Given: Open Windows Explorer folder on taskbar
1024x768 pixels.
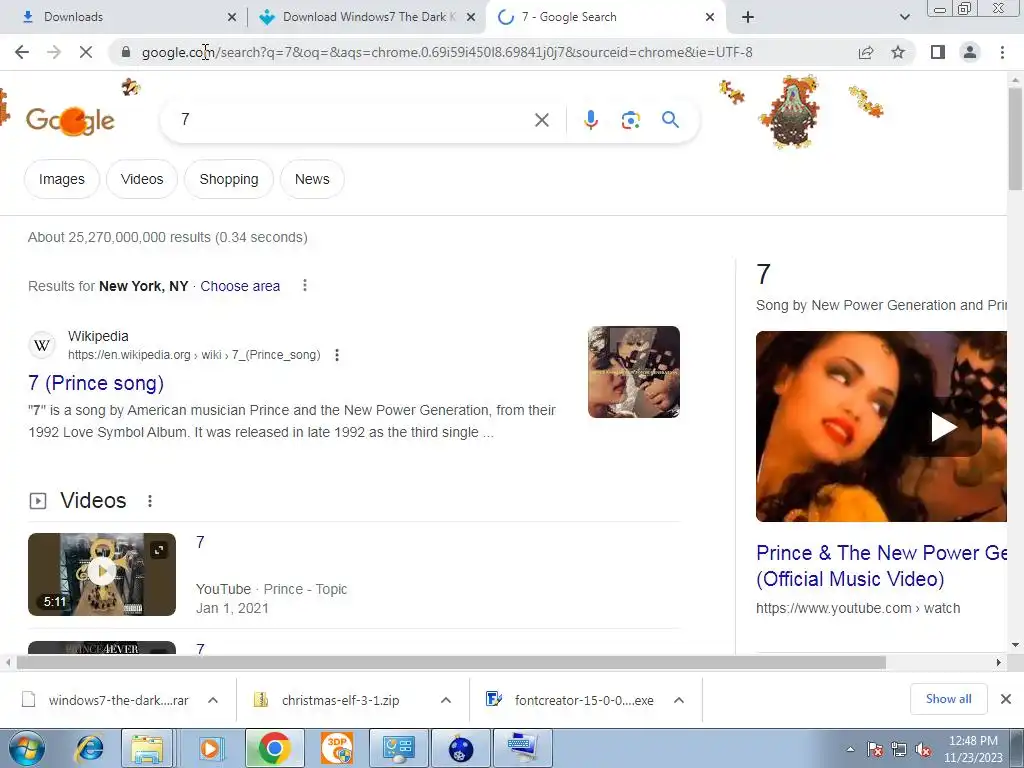Looking at the screenshot, I should click(147, 748).
